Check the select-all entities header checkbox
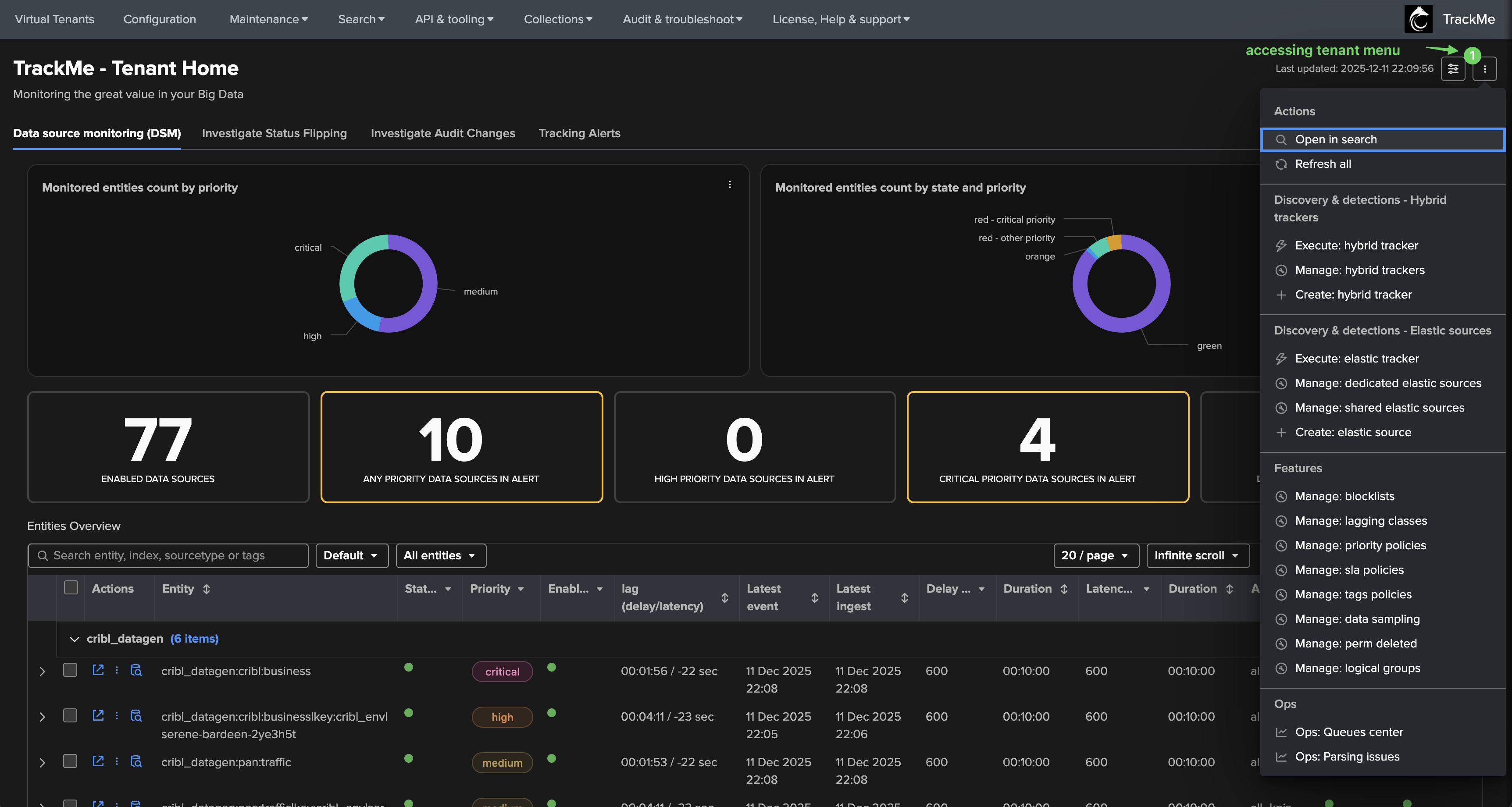This screenshot has height=807, width=1512. click(x=71, y=587)
